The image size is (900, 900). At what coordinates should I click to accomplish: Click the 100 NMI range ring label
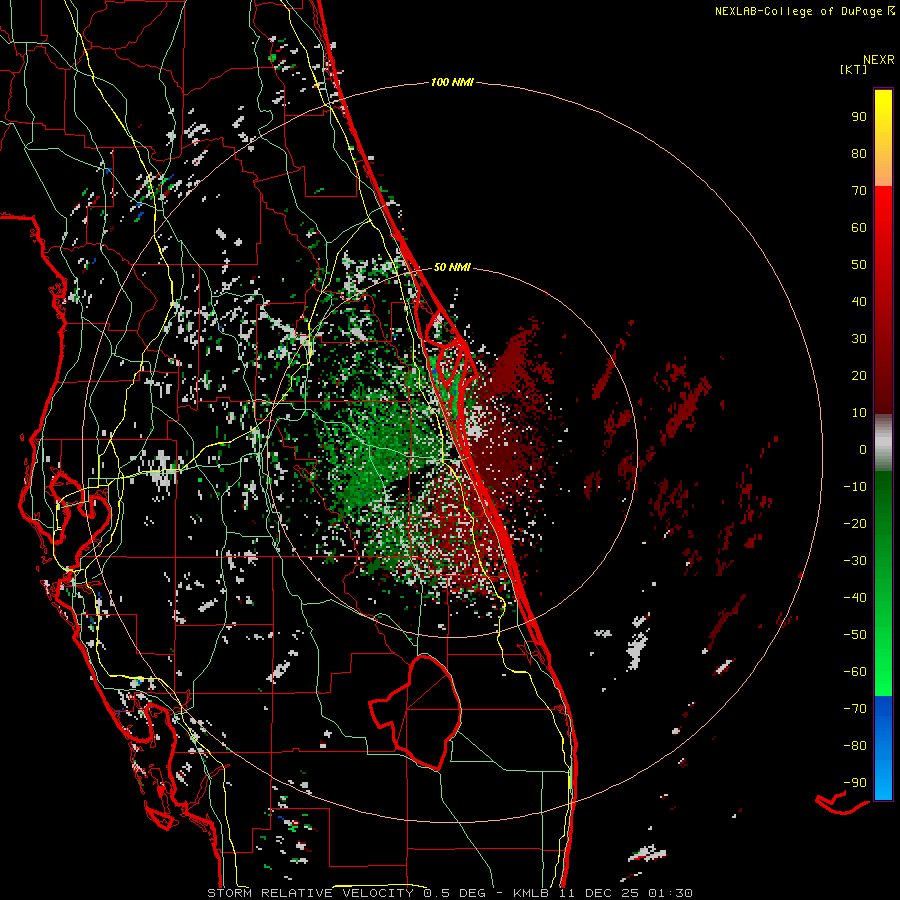click(x=452, y=83)
